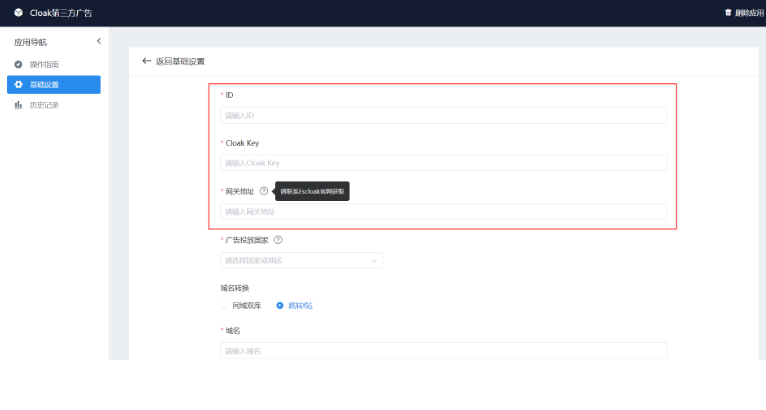Open 操作指南 in the sidebar
The width and height of the screenshot is (766, 410).
[x=44, y=64]
